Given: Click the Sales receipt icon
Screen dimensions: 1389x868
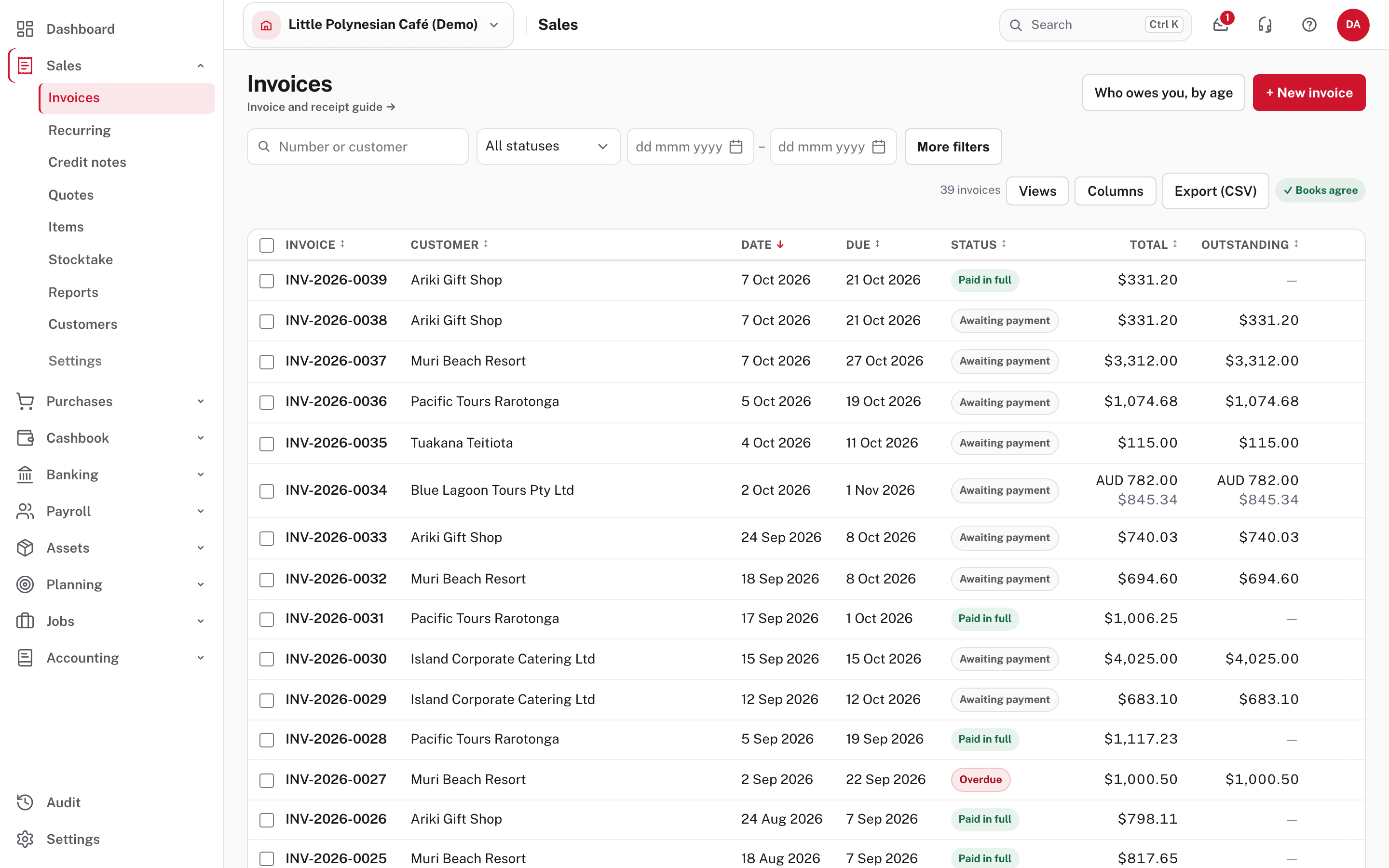Looking at the screenshot, I should [25, 66].
